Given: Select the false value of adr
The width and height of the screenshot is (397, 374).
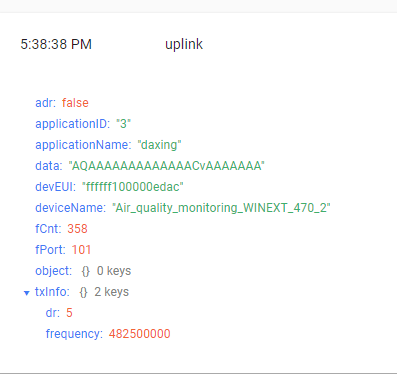Looking at the screenshot, I should coord(75,103).
